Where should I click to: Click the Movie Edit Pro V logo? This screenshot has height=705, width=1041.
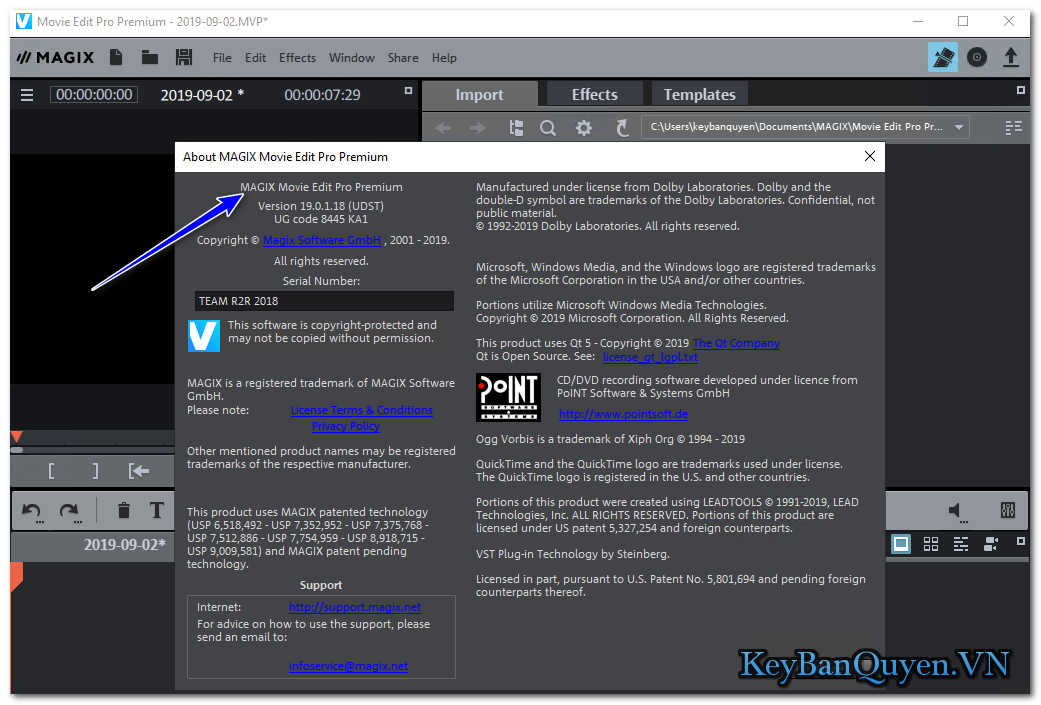204,335
